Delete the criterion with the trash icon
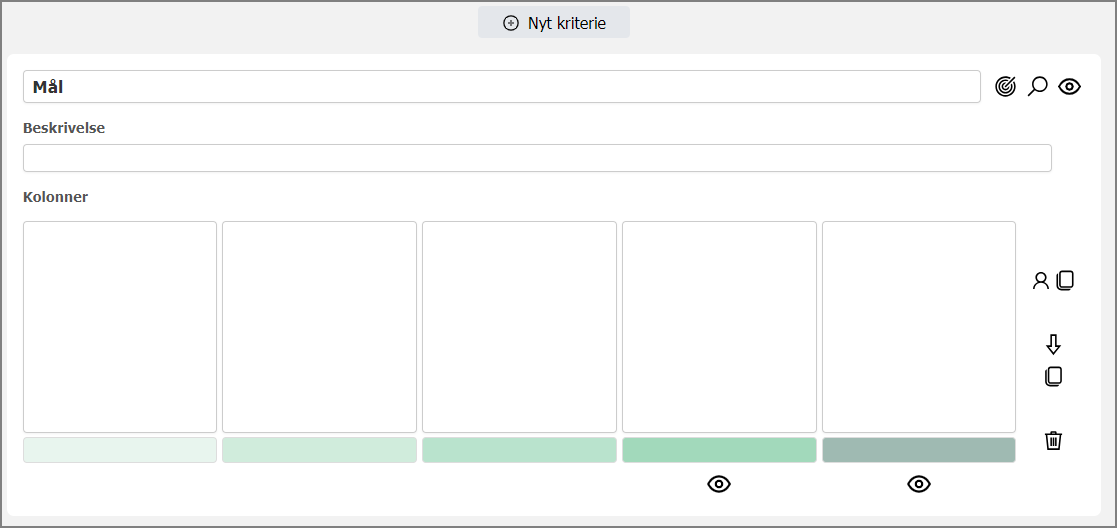This screenshot has height=528, width=1117. [1054, 440]
